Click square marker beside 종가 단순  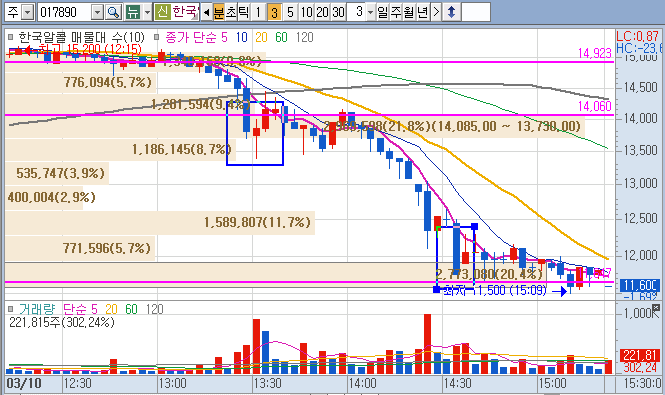click(156, 37)
